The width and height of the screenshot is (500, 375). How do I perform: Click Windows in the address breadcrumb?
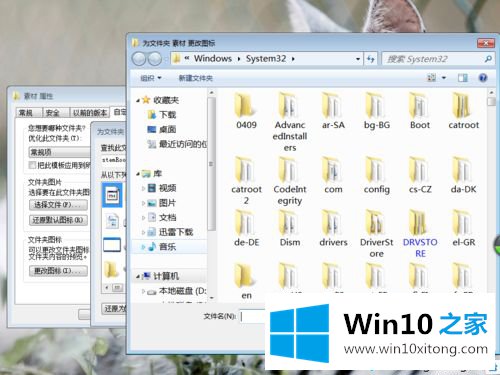pyautogui.click(x=213, y=59)
